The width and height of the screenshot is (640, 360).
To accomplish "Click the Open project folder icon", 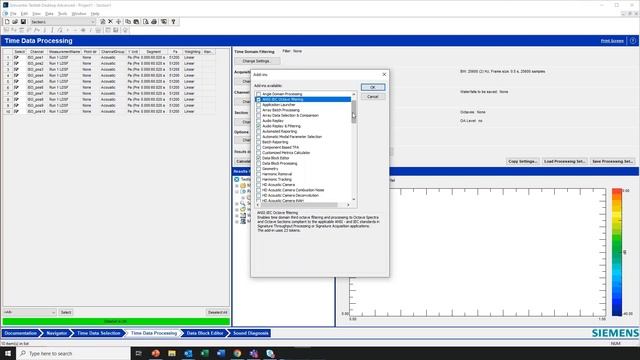I will coord(15,22).
